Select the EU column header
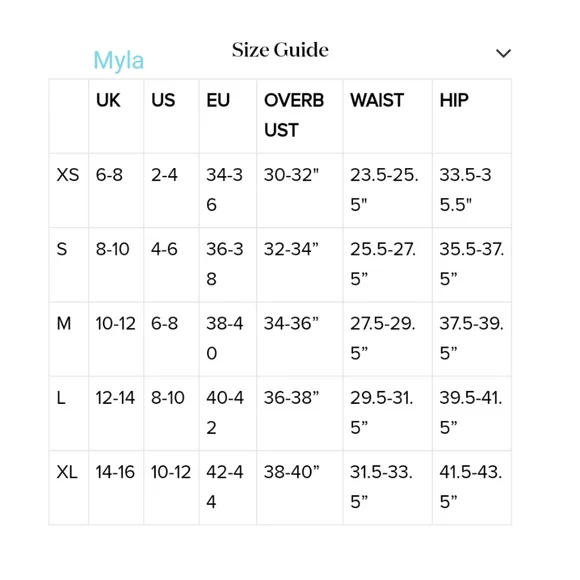This screenshot has width=580, height=580. 218,100
